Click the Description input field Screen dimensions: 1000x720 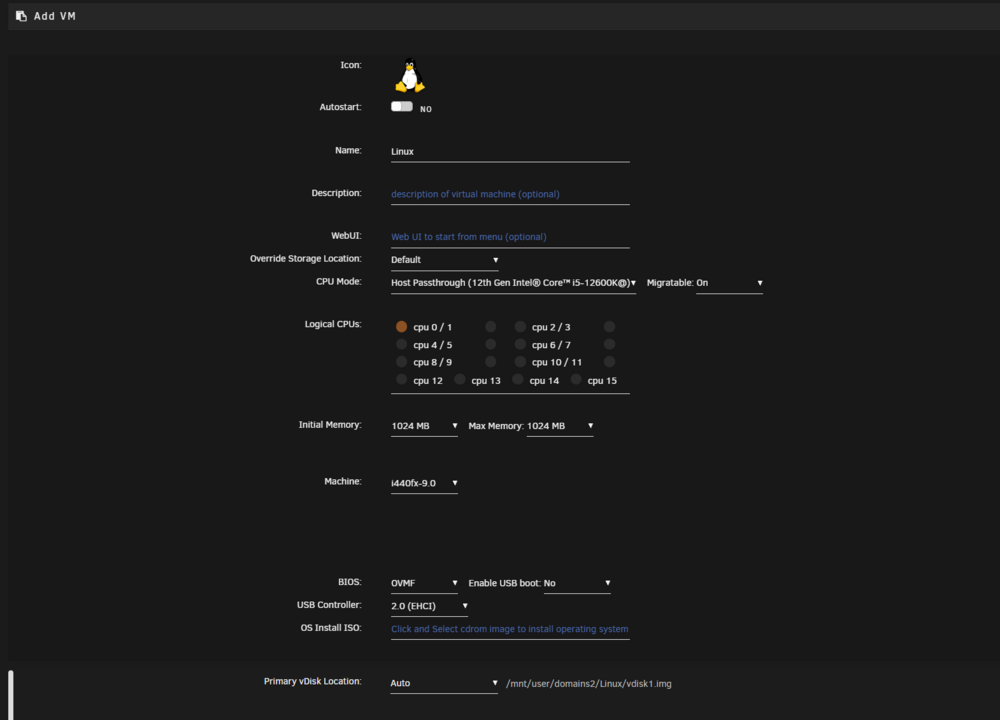(510, 195)
